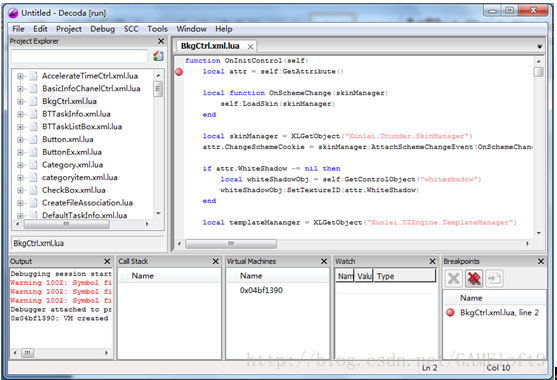Close the Virtual Machines panel
Image resolution: width=557 pixels, height=380 pixels.
[324, 261]
